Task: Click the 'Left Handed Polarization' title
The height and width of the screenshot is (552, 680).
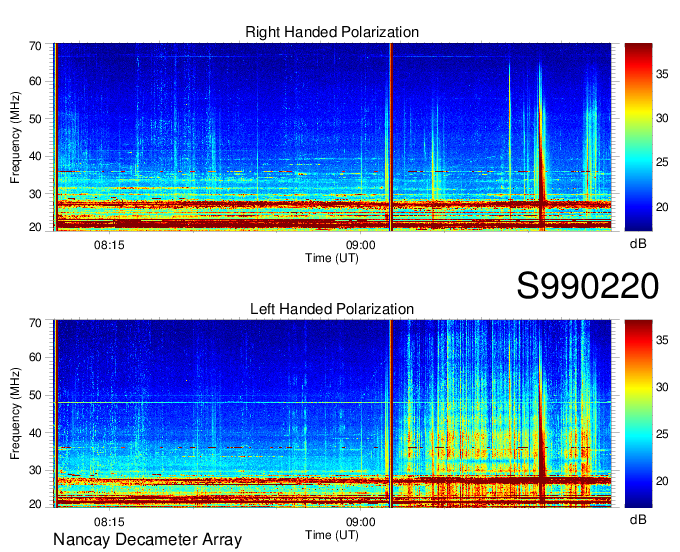Action: click(x=332, y=309)
